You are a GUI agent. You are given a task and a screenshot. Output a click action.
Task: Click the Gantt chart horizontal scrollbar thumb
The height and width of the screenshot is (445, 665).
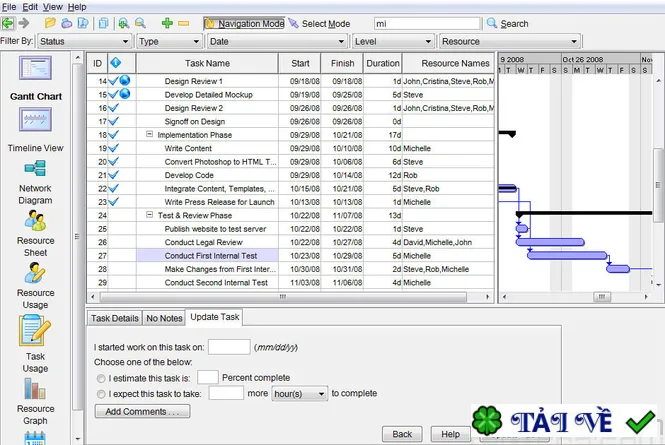(x=602, y=297)
